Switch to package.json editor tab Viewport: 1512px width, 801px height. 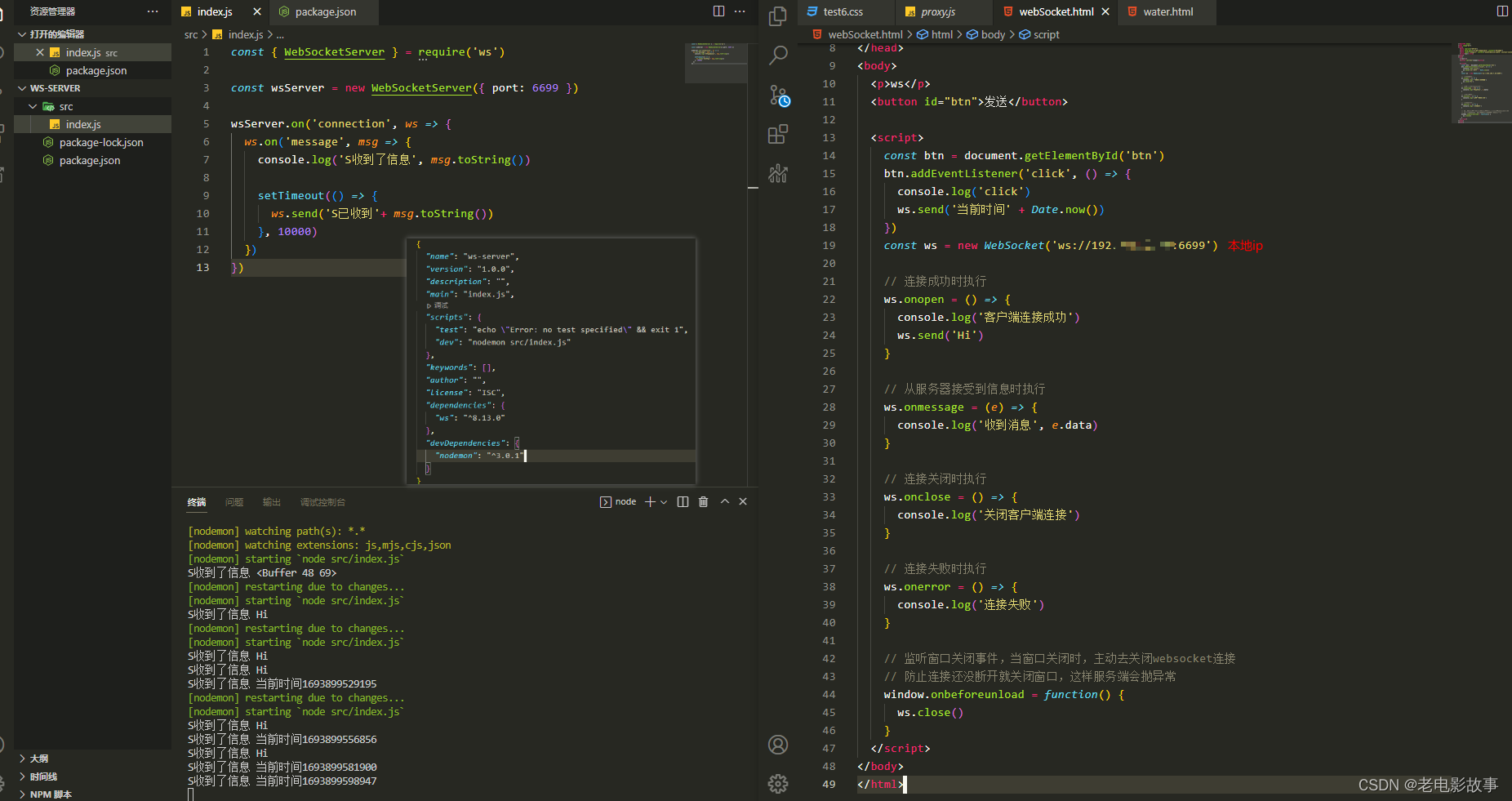pyautogui.click(x=325, y=11)
